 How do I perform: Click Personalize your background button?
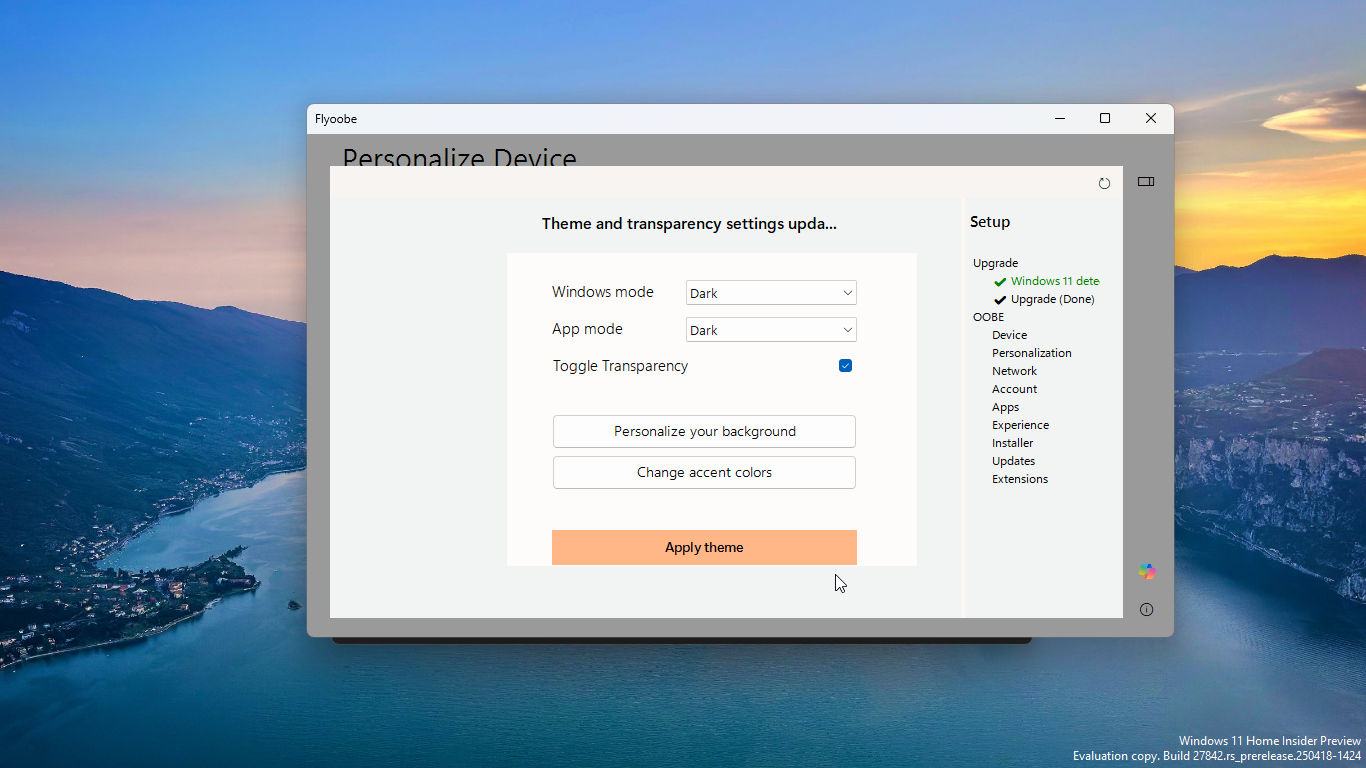[x=704, y=432]
